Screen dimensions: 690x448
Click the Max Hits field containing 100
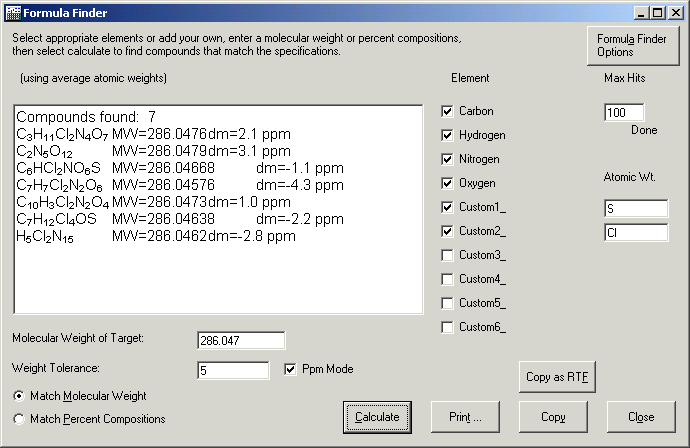click(624, 113)
